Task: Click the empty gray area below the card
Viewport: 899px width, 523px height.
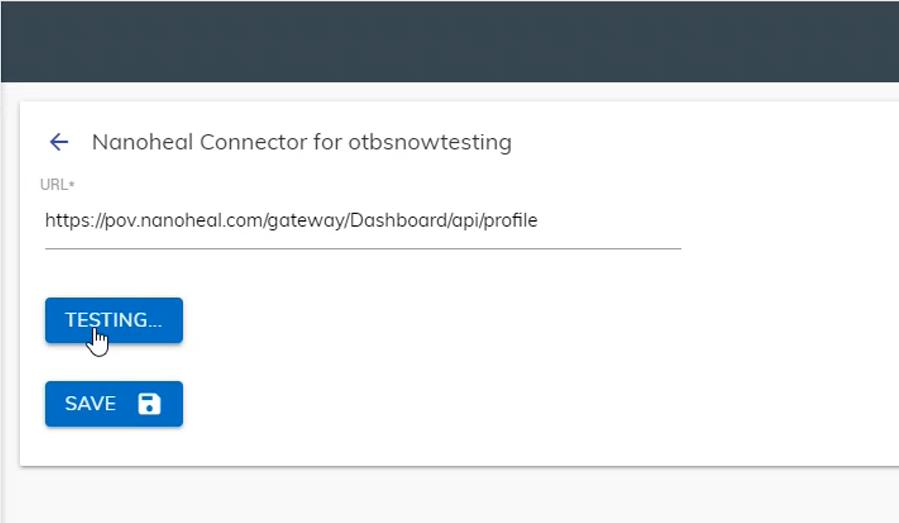Action: [450, 495]
